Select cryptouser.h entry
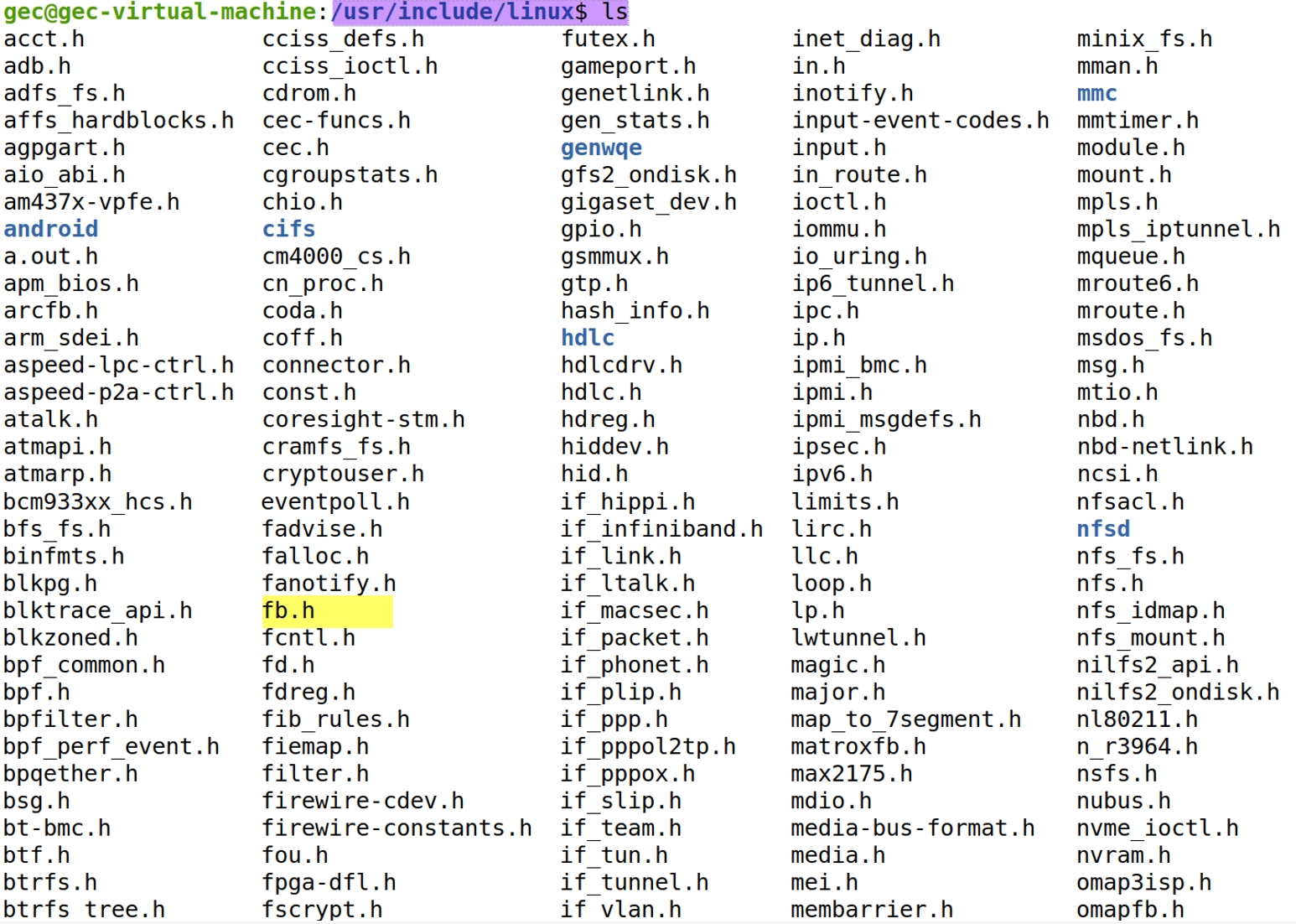1296x924 pixels. [344, 475]
